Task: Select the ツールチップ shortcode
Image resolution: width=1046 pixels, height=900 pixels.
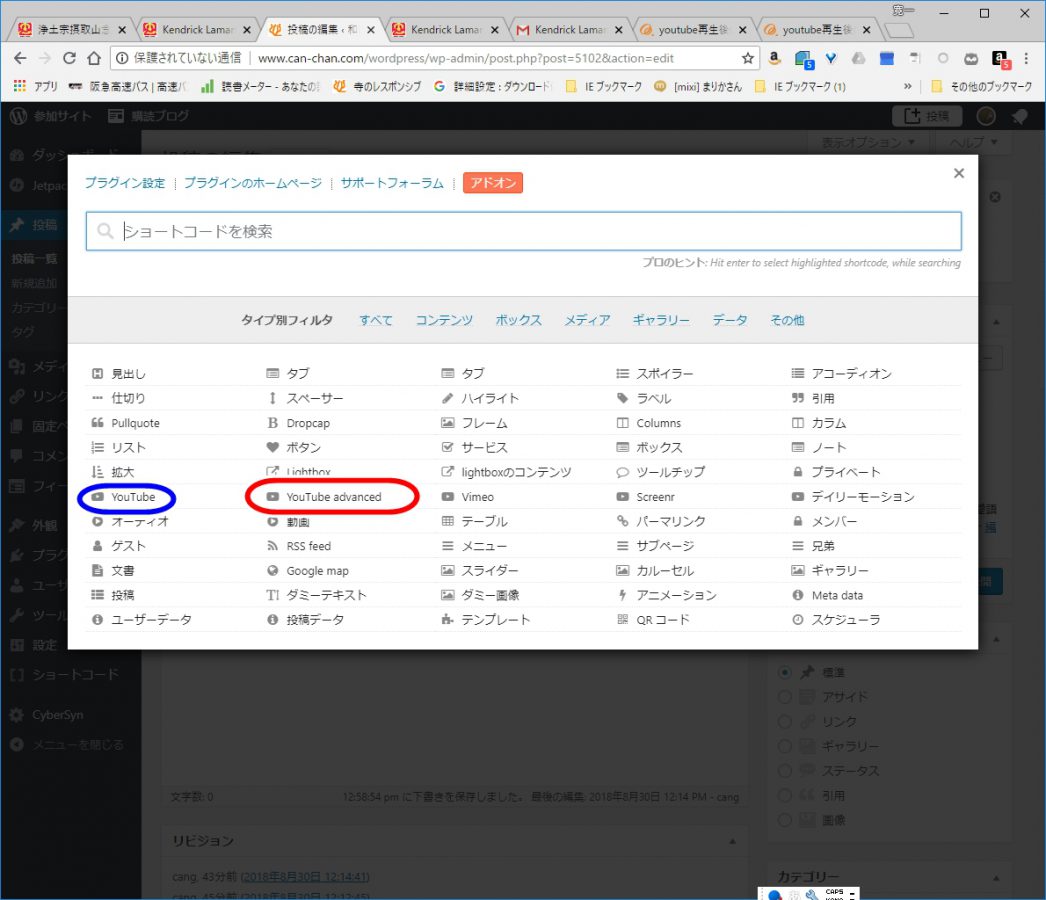Action: [660, 472]
